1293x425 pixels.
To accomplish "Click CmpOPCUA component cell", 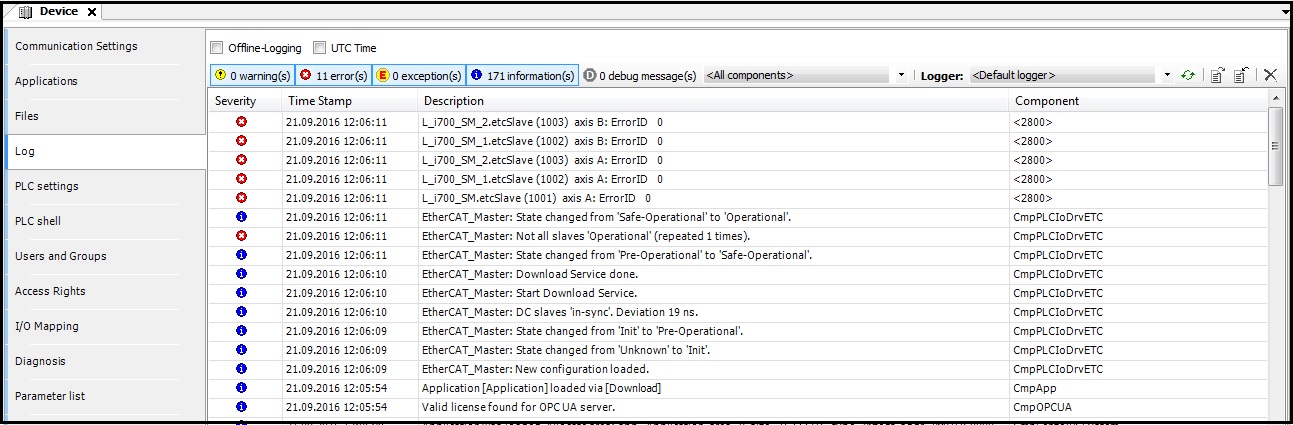I will (x=1138, y=407).
